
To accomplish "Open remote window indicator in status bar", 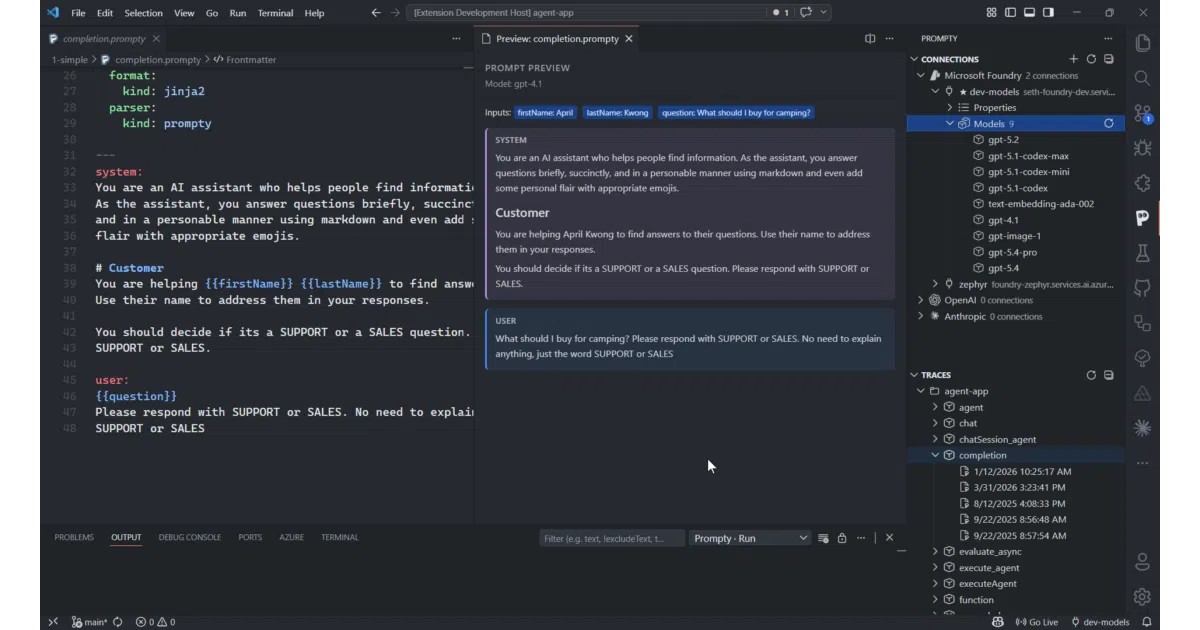I will click(x=53, y=622).
